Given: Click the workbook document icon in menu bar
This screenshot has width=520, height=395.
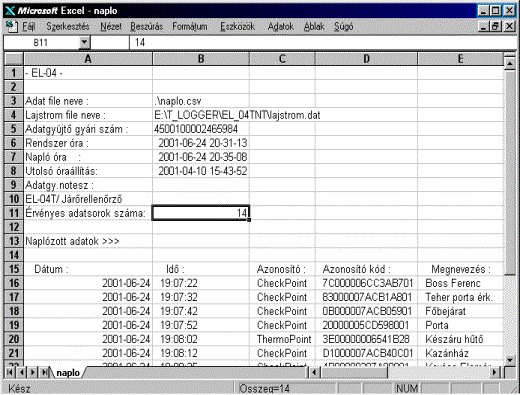Looking at the screenshot, I should (x=12, y=26).
